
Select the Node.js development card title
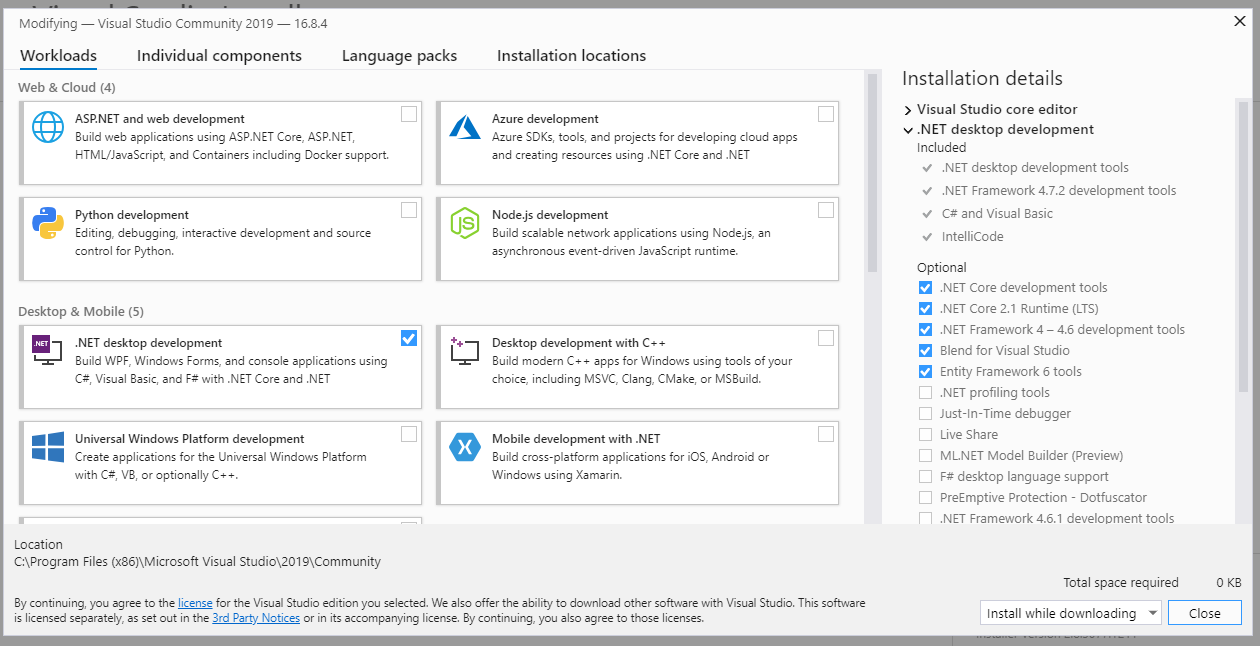(x=550, y=215)
